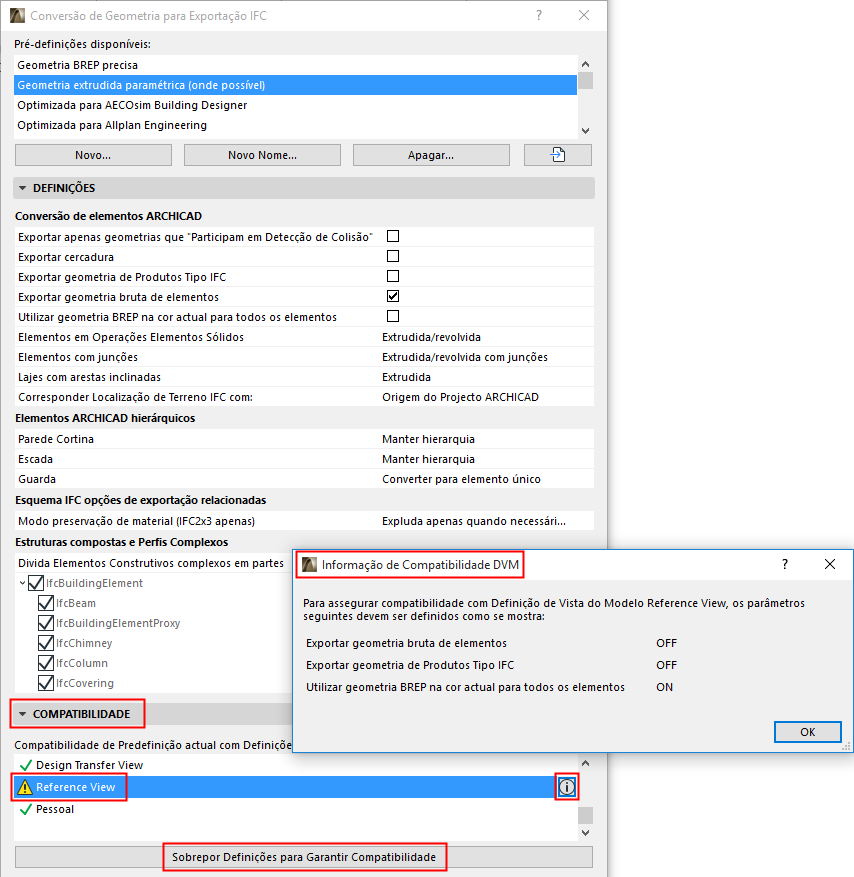Click the ARCHICAD icon in DVM dialog title
This screenshot has width=854, height=877.
point(309,564)
